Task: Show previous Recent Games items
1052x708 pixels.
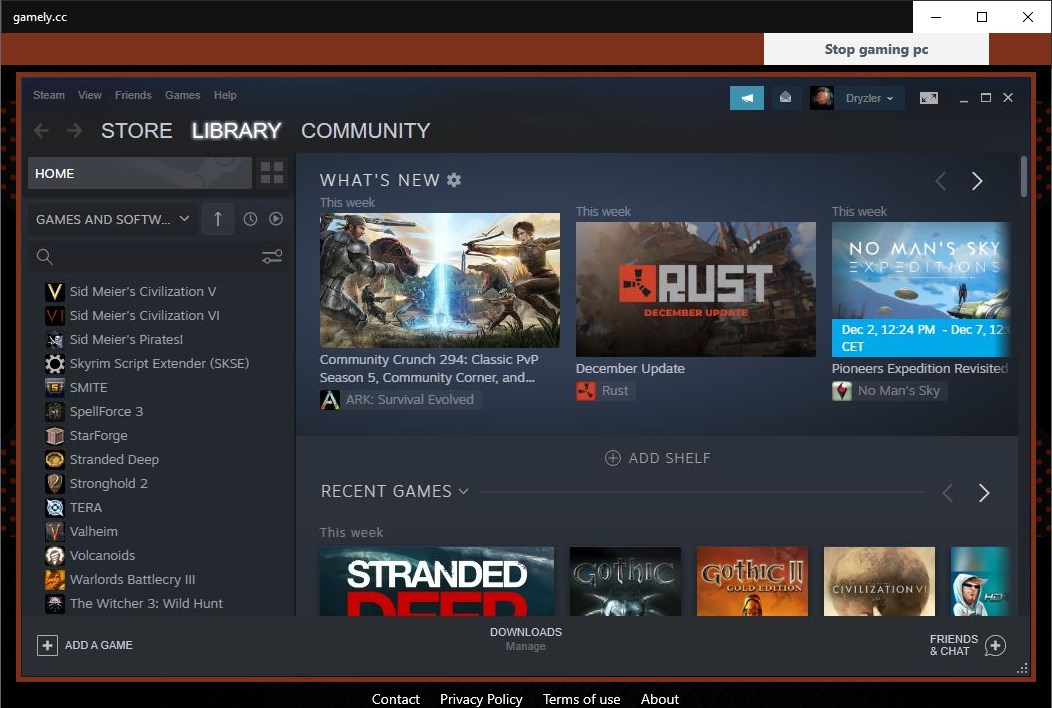Action: [947, 493]
